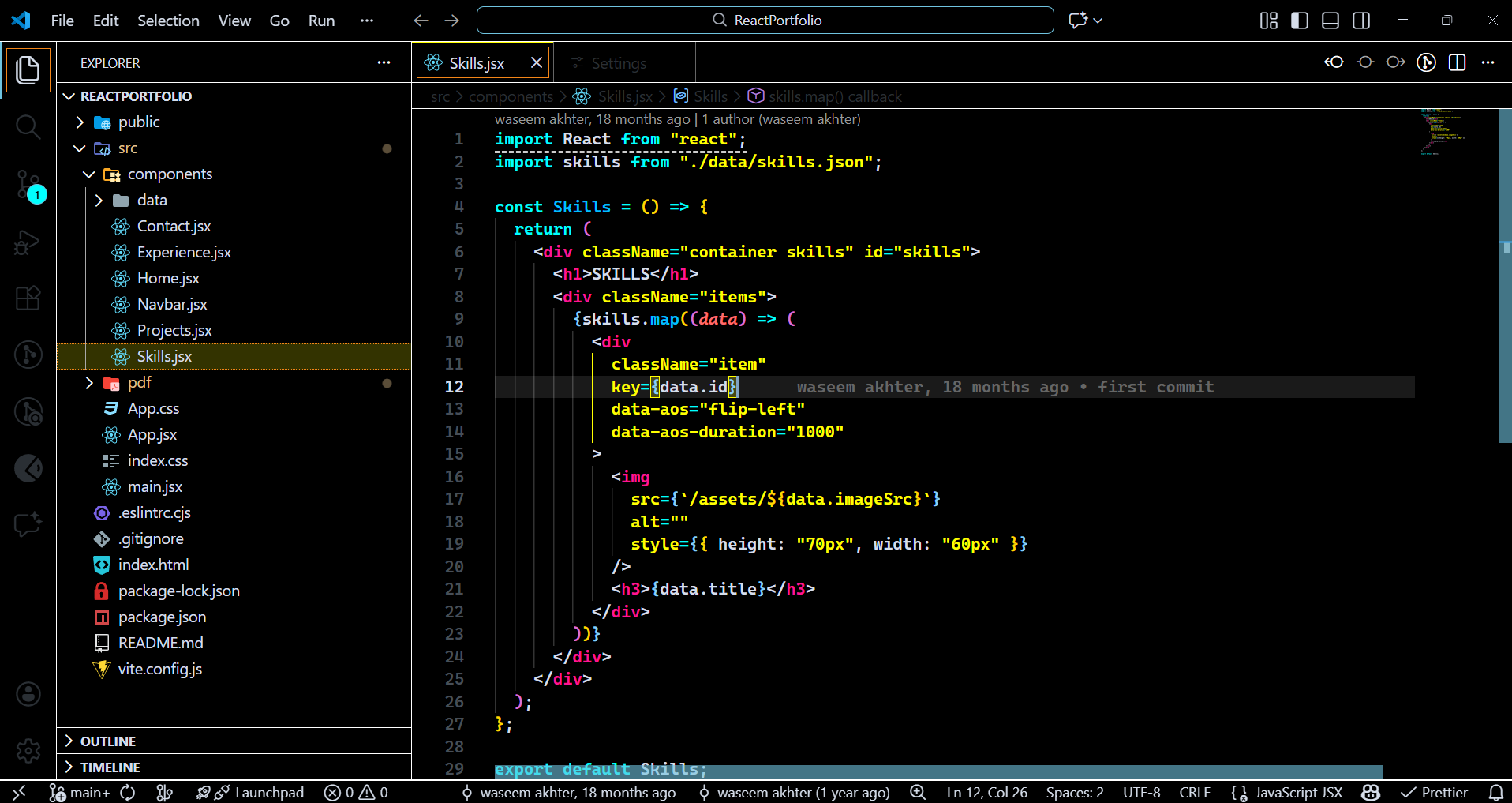Open the Go menu
This screenshot has width=1512, height=803.
pos(279,21)
